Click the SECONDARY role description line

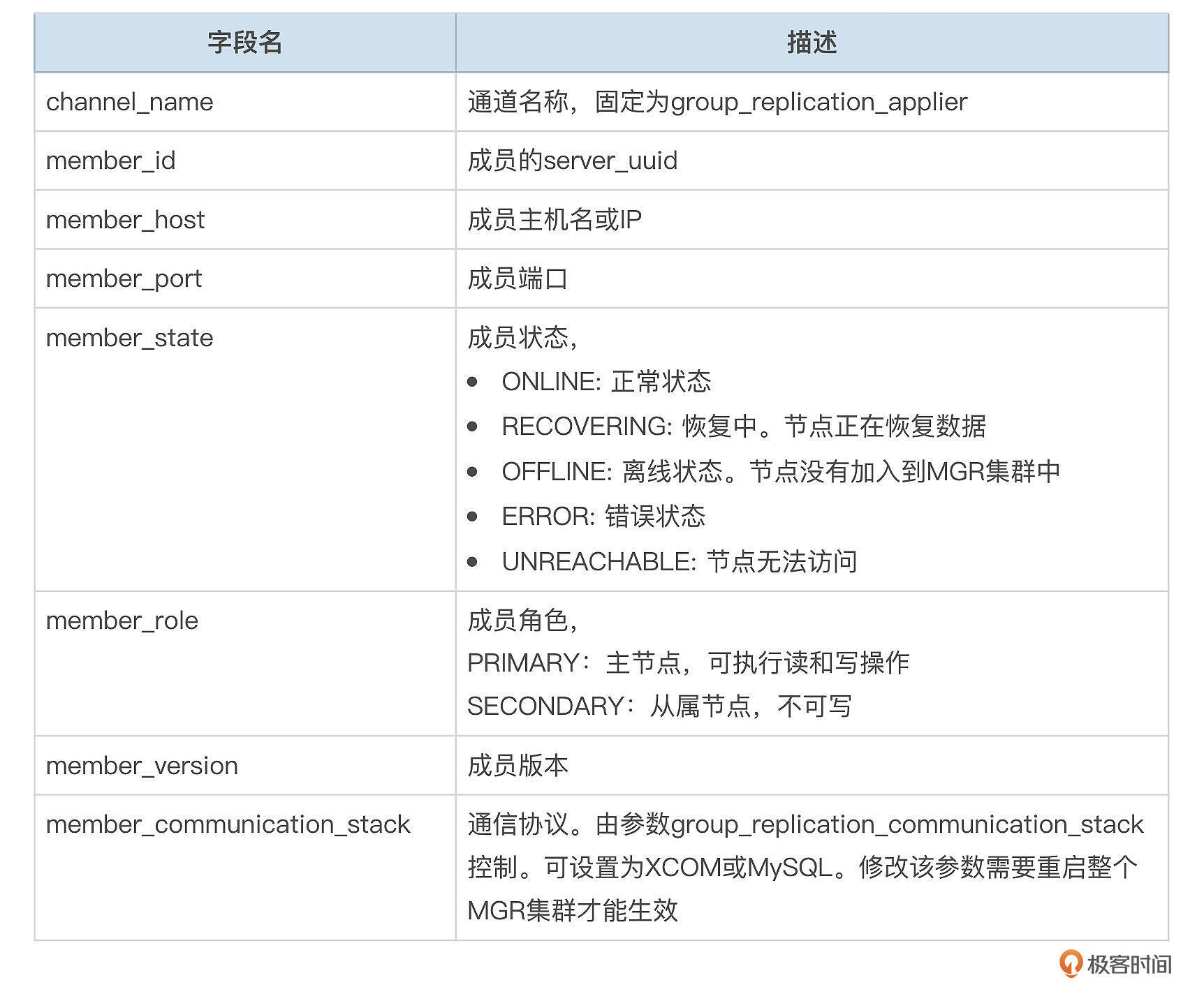tap(659, 706)
